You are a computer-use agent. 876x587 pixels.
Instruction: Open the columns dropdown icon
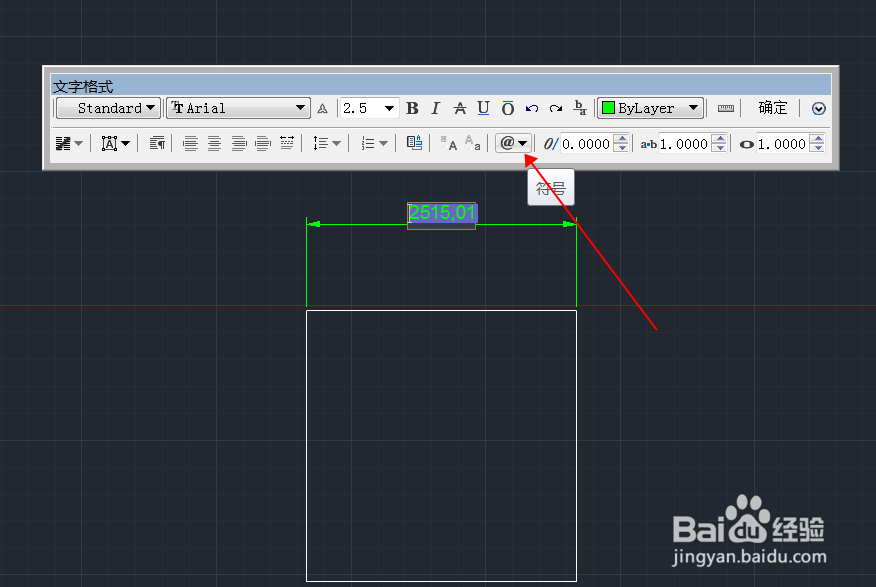click(x=69, y=144)
